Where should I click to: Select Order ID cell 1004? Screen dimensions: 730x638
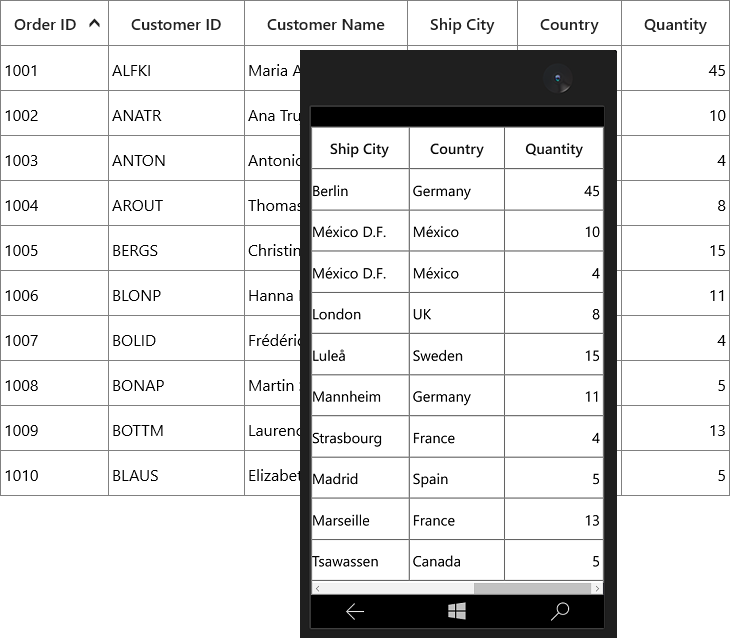[x=54, y=204]
